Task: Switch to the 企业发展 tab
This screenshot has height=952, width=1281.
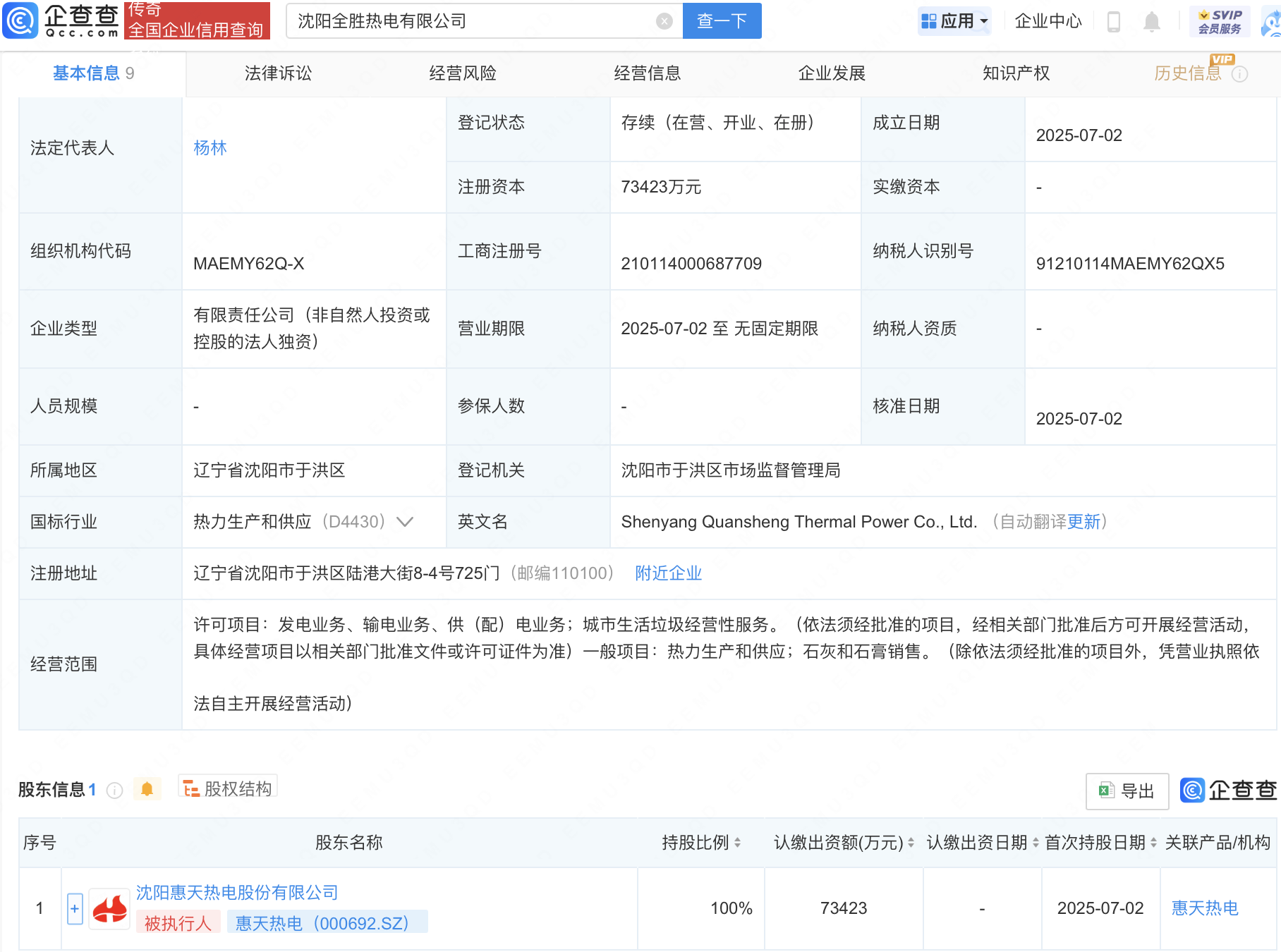Action: (x=832, y=73)
